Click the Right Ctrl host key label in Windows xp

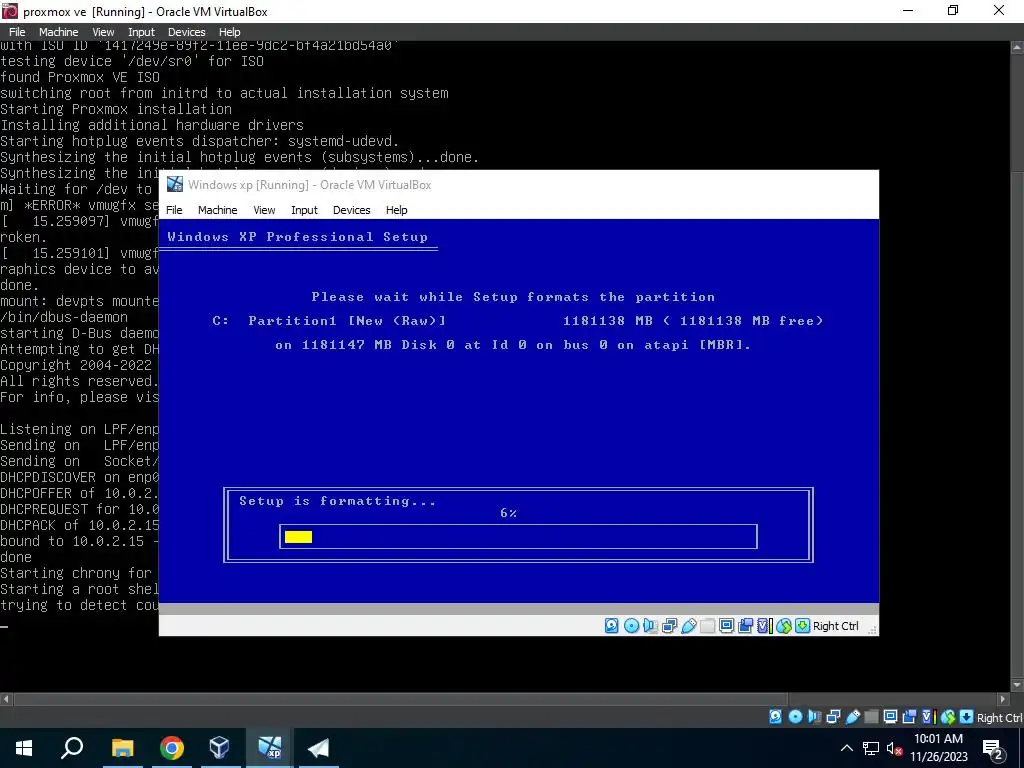coord(835,626)
